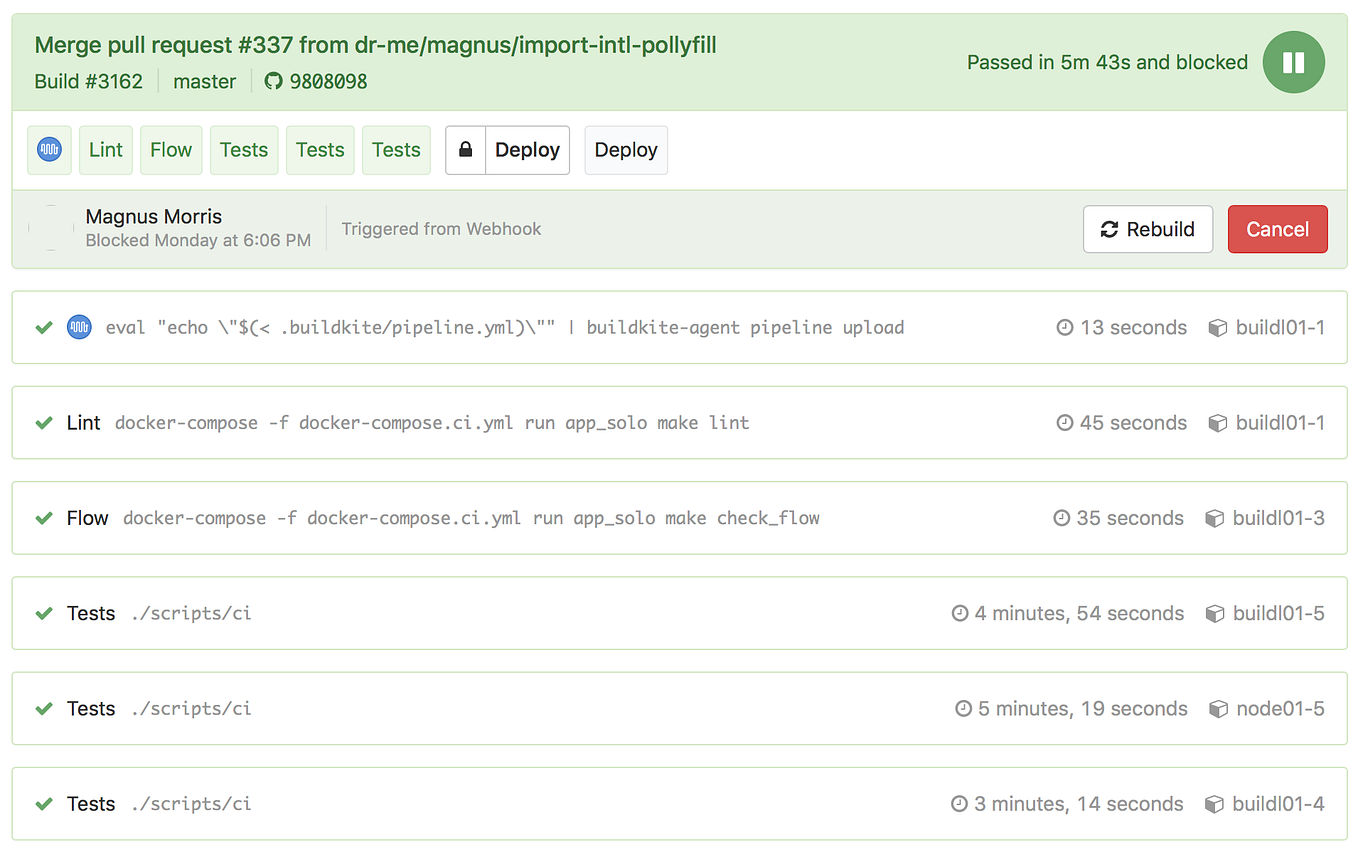The height and width of the screenshot is (848, 1358).
Task: Select the Flow step pill
Action: pyautogui.click(x=171, y=150)
